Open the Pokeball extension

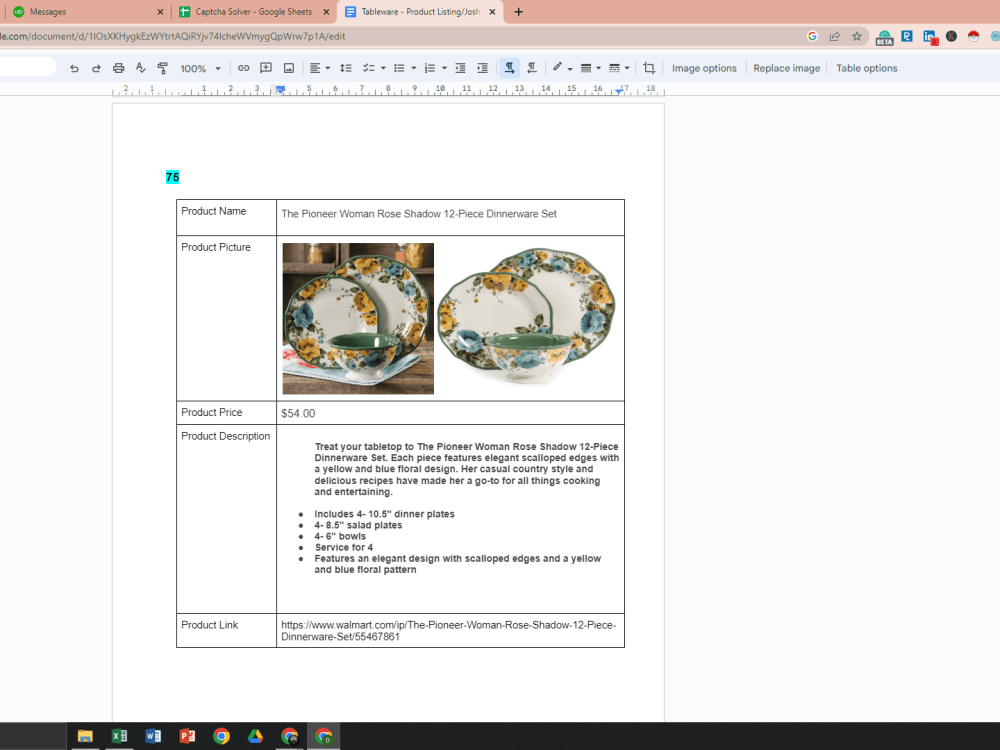click(973, 36)
